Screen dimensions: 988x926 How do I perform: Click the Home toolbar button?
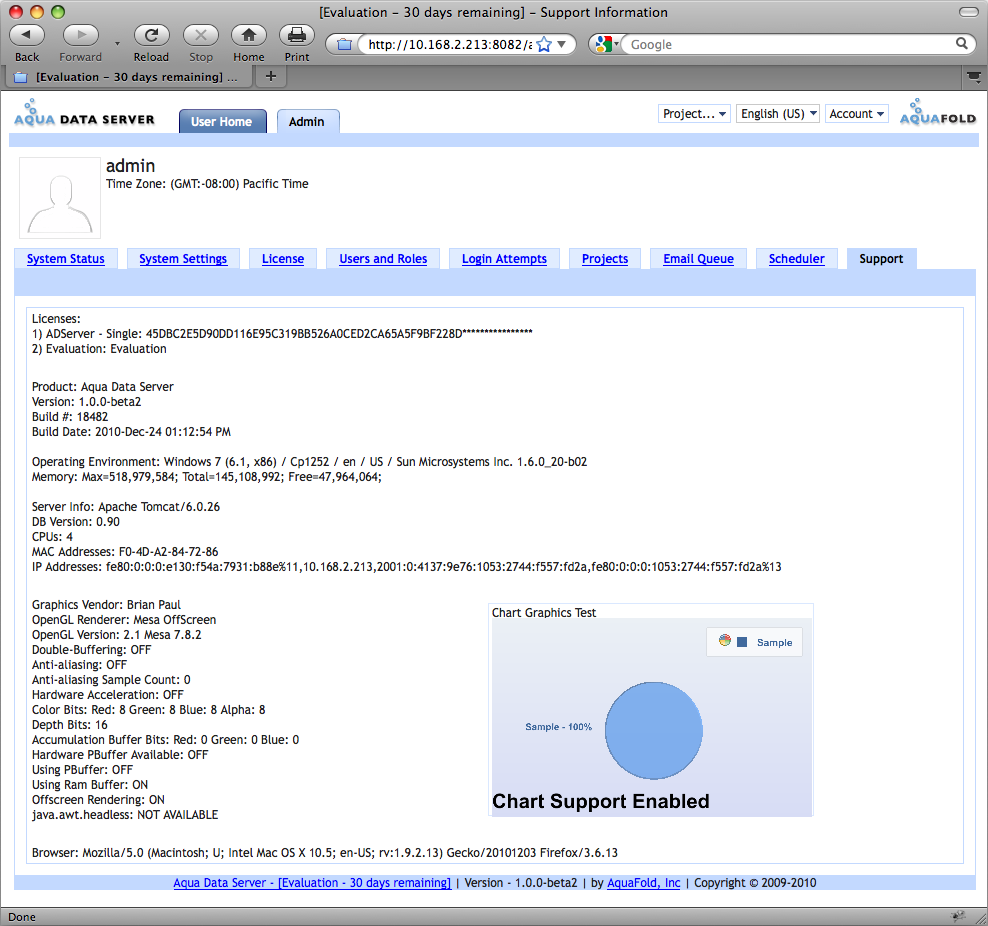(249, 35)
